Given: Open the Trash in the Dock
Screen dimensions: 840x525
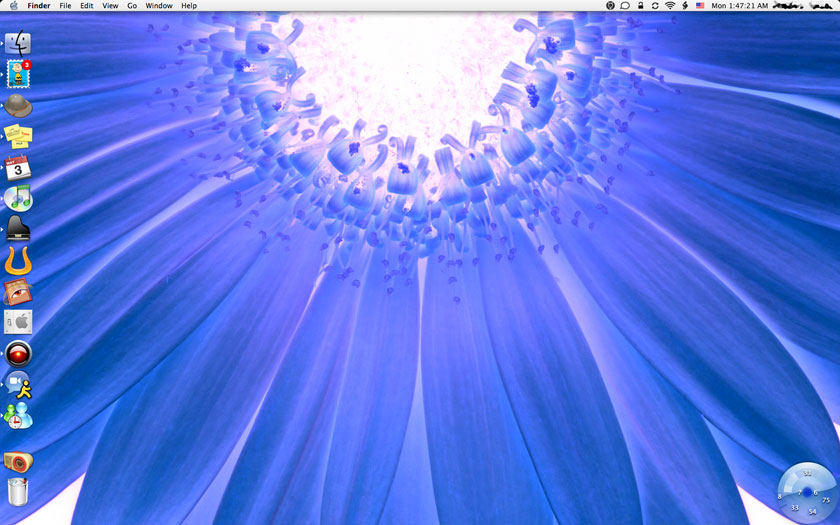Looking at the screenshot, I should (18, 491).
